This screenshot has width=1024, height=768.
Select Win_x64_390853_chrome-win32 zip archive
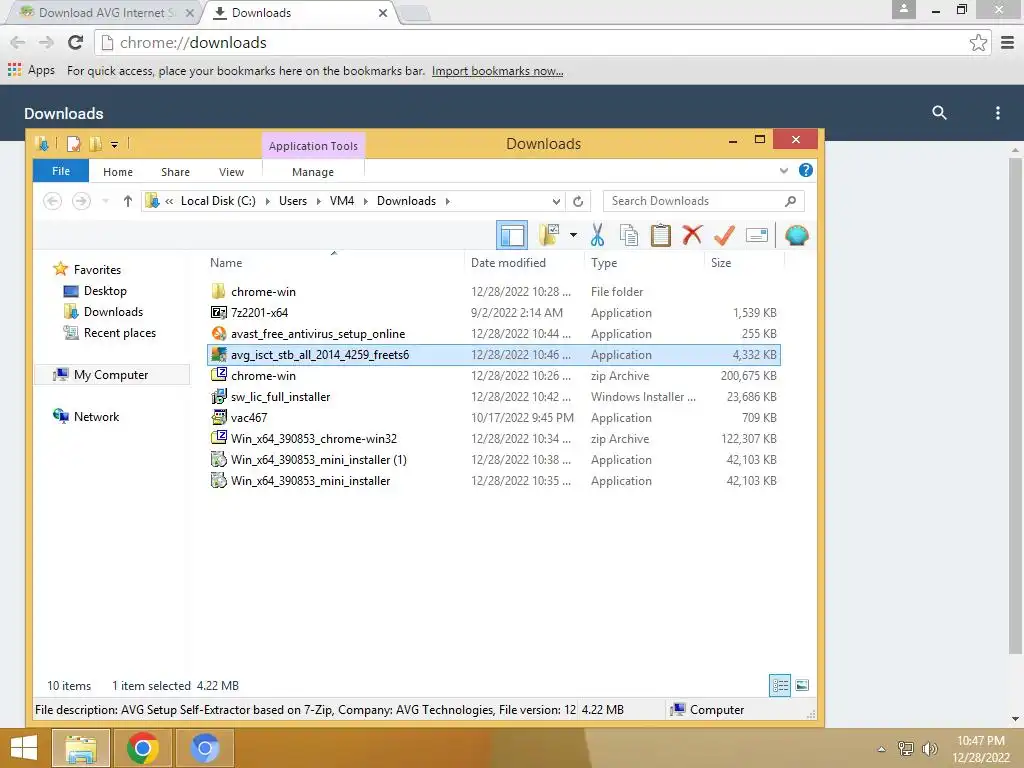[494, 438]
